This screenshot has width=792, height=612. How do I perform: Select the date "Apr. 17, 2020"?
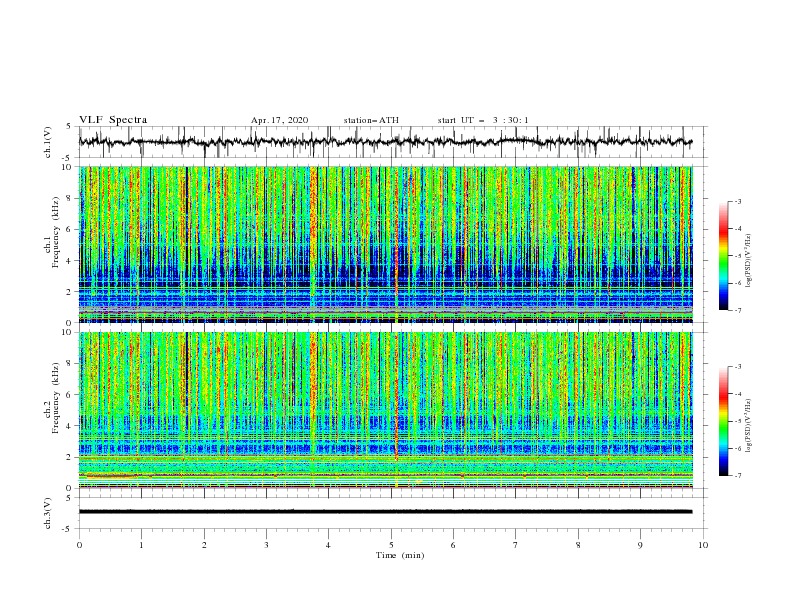pyautogui.click(x=279, y=120)
